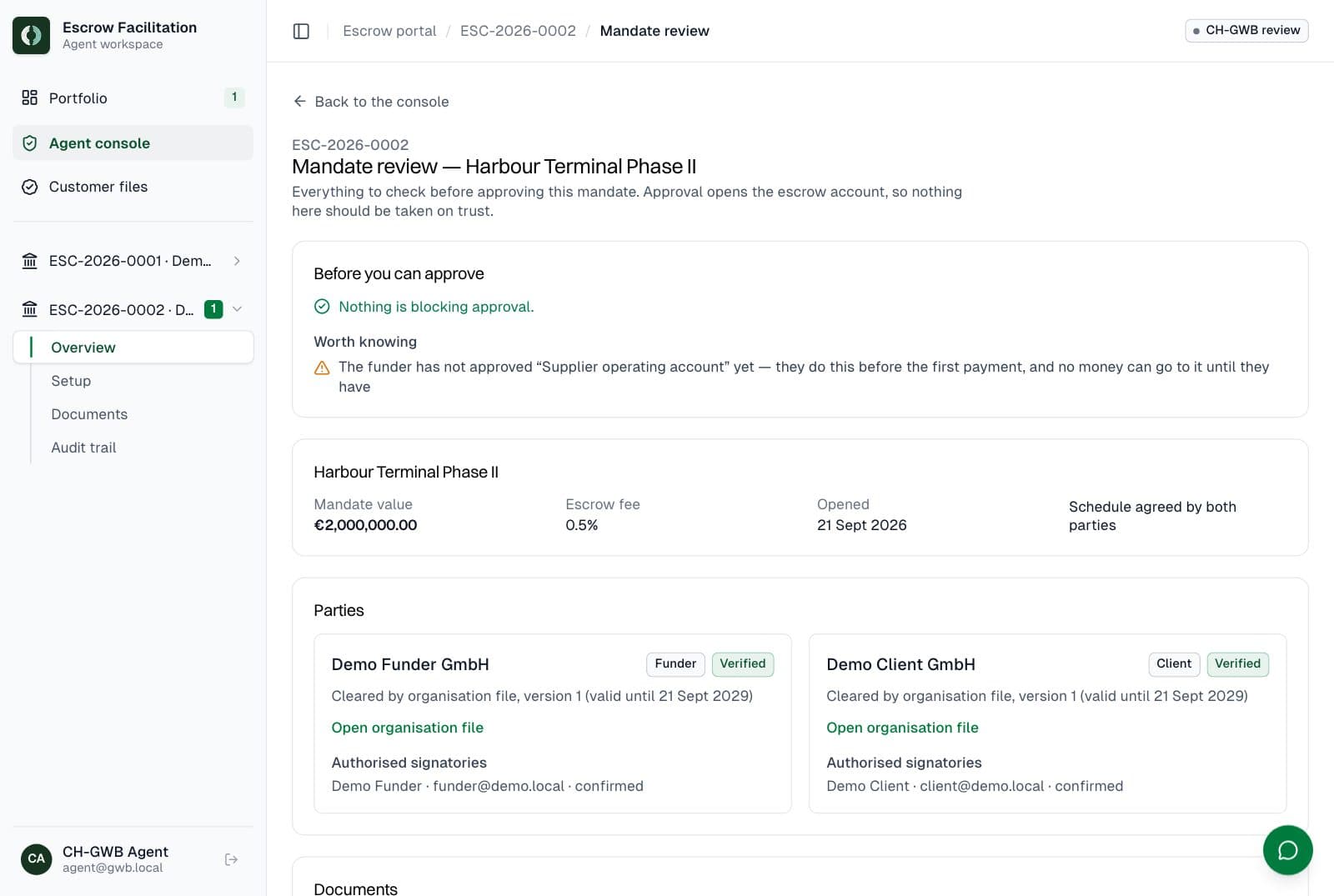The width and height of the screenshot is (1334, 896).
Task: Click the bank icon for ESC-2026-0001
Action: [x=30, y=261]
